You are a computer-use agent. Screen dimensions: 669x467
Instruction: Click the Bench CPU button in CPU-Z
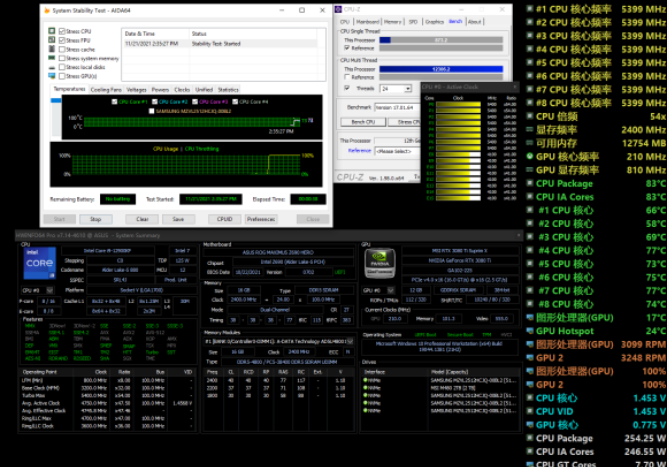point(363,122)
